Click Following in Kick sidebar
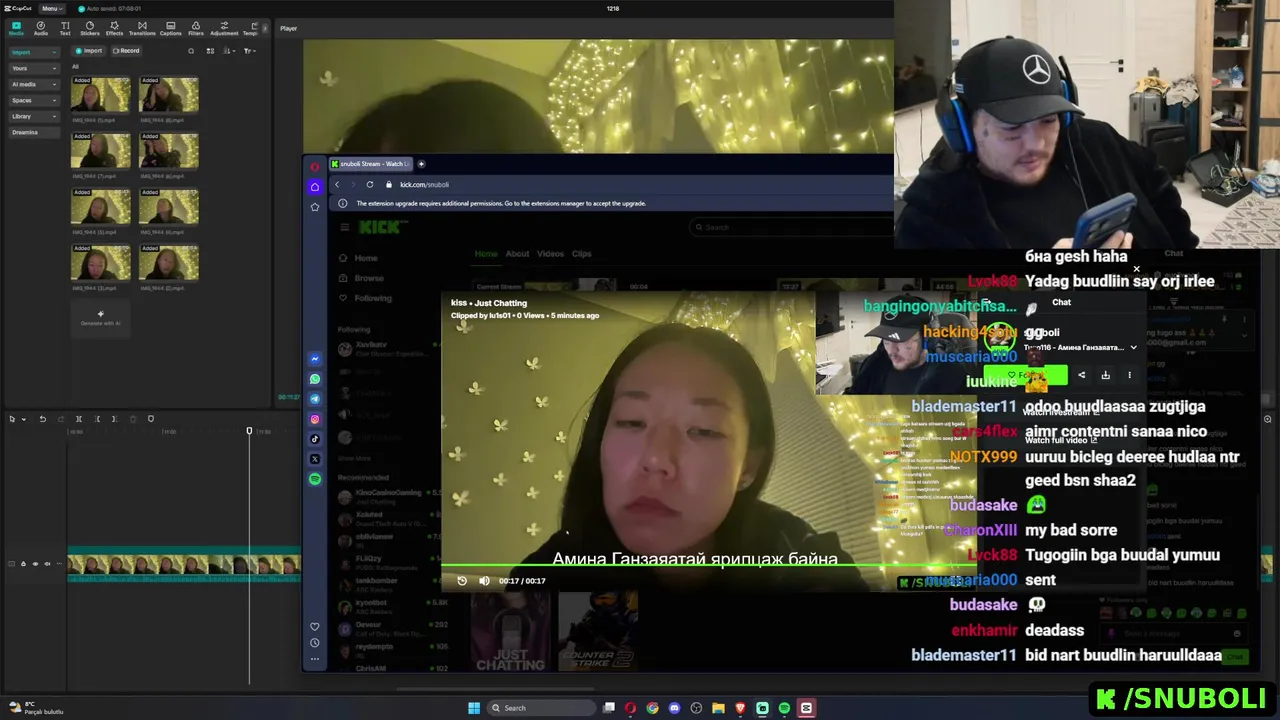The width and height of the screenshot is (1280, 720). (x=372, y=298)
